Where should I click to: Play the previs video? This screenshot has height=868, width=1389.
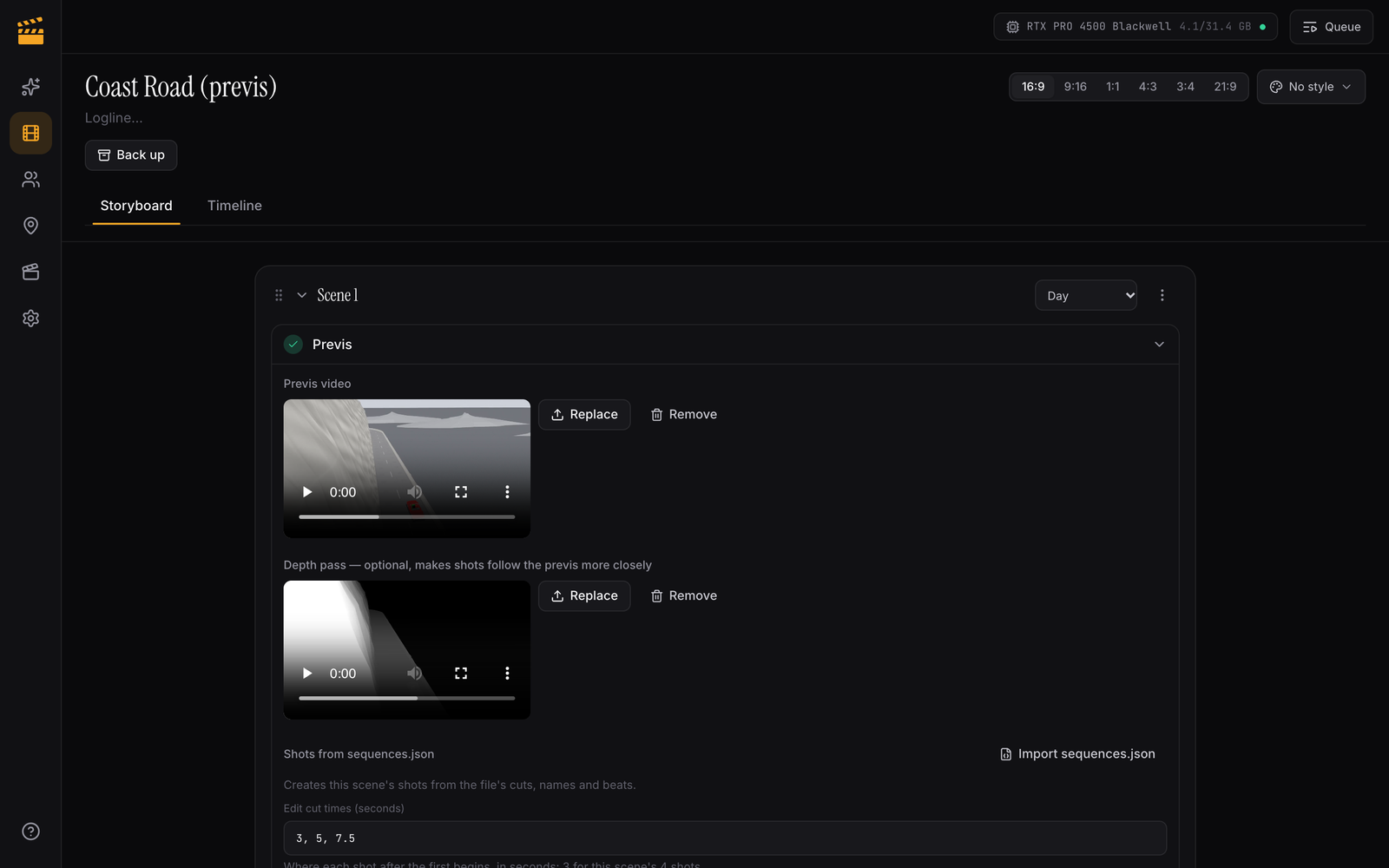(x=306, y=492)
